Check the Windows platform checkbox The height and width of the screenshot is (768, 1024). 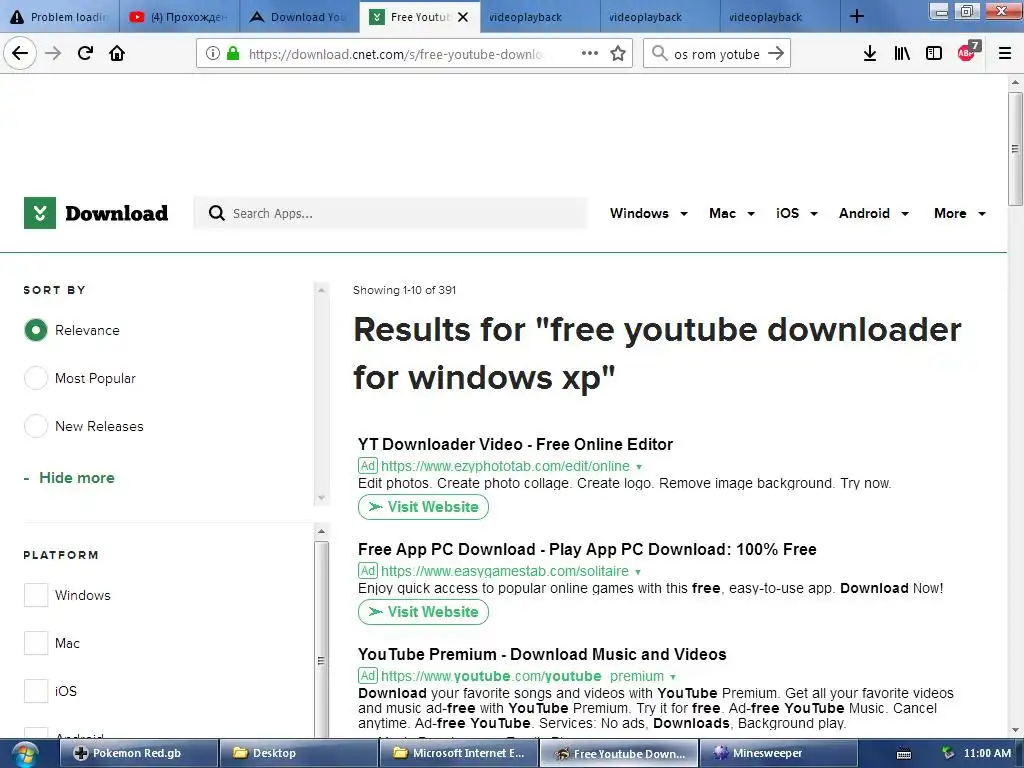coord(36,595)
